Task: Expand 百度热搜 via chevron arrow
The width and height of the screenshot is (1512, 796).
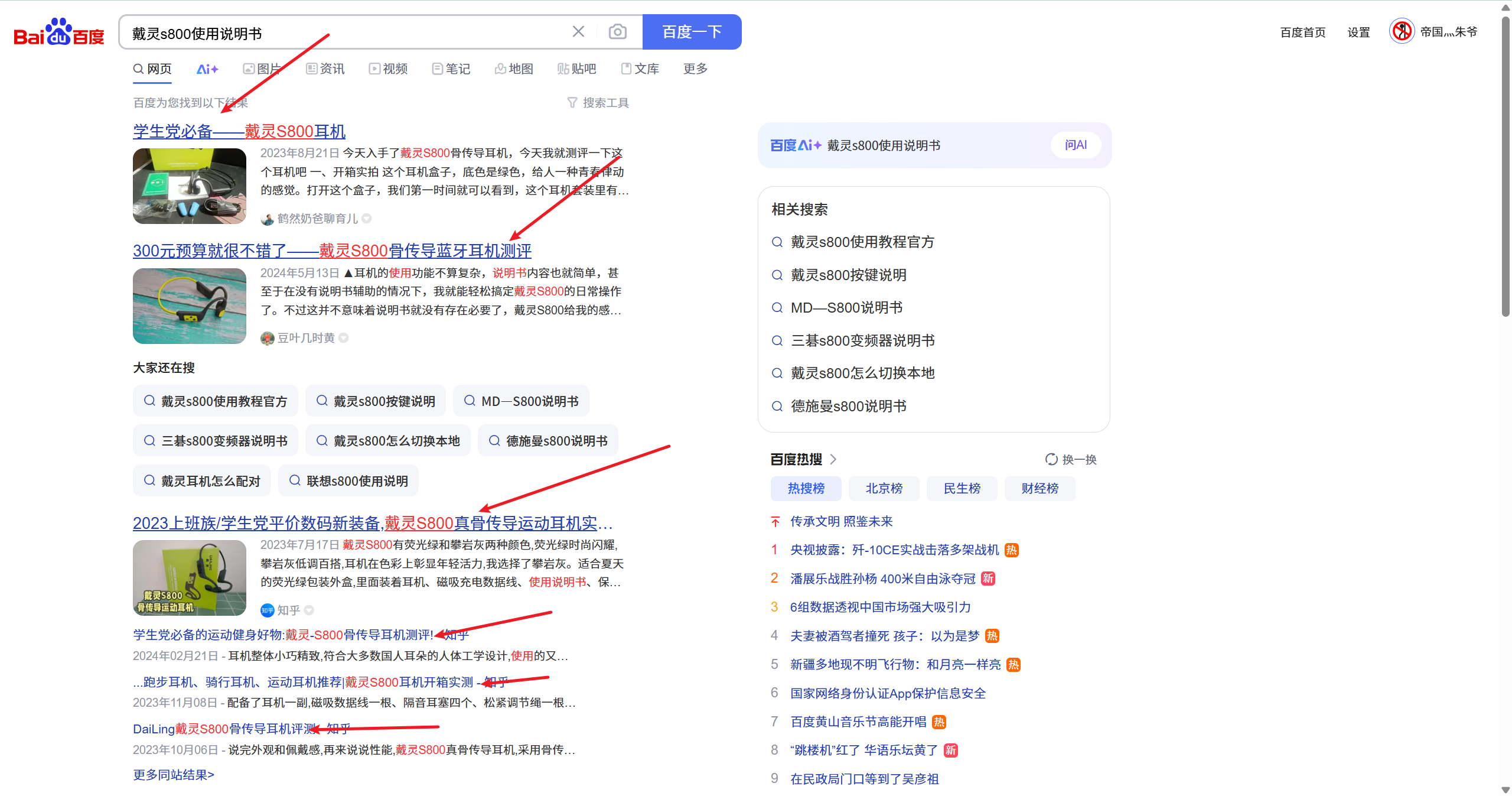Action: (x=833, y=459)
